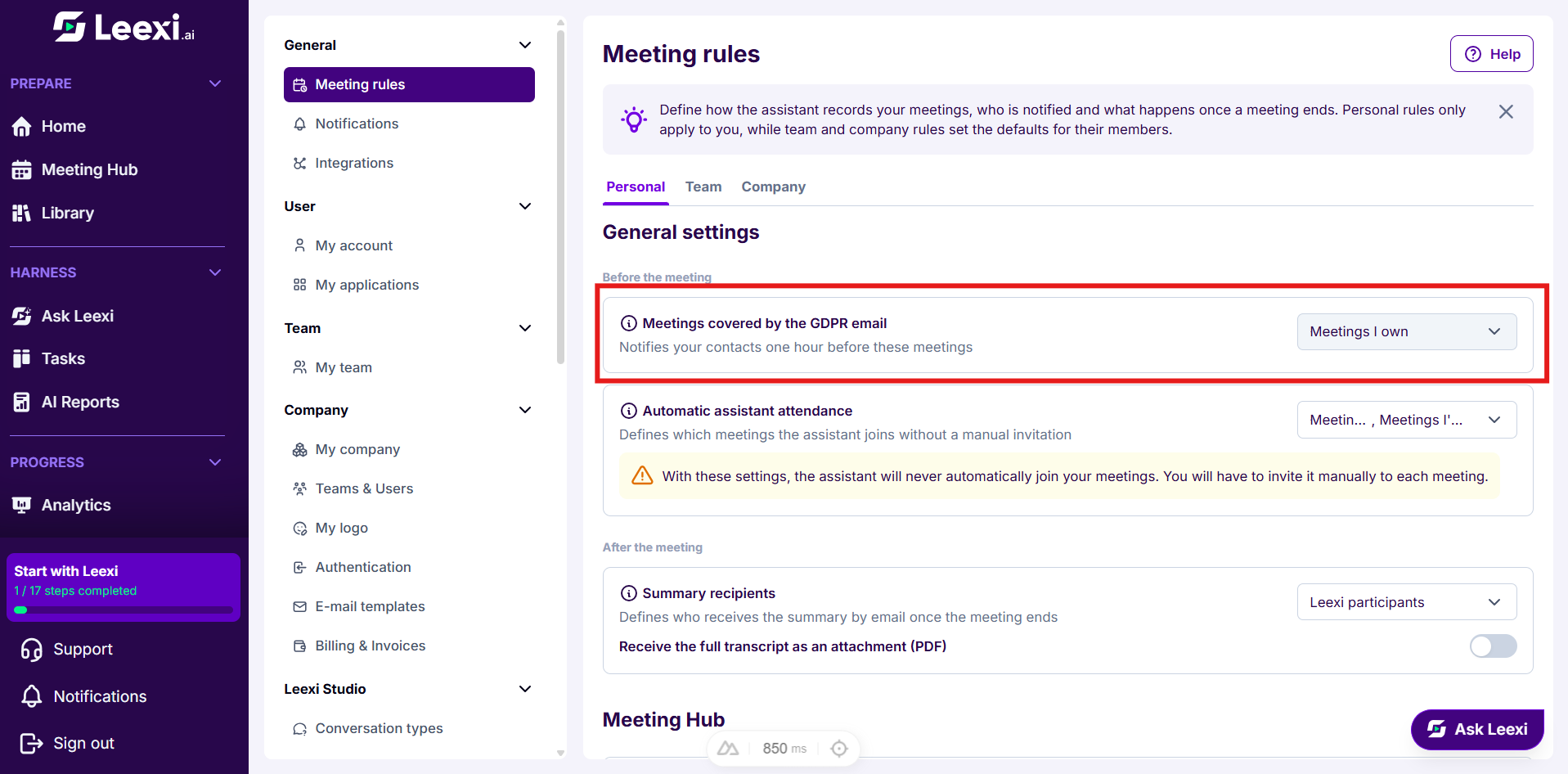This screenshot has height=774, width=1568.
Task: Dismiss the meeting rules info banner
Action: point(1506,112)
